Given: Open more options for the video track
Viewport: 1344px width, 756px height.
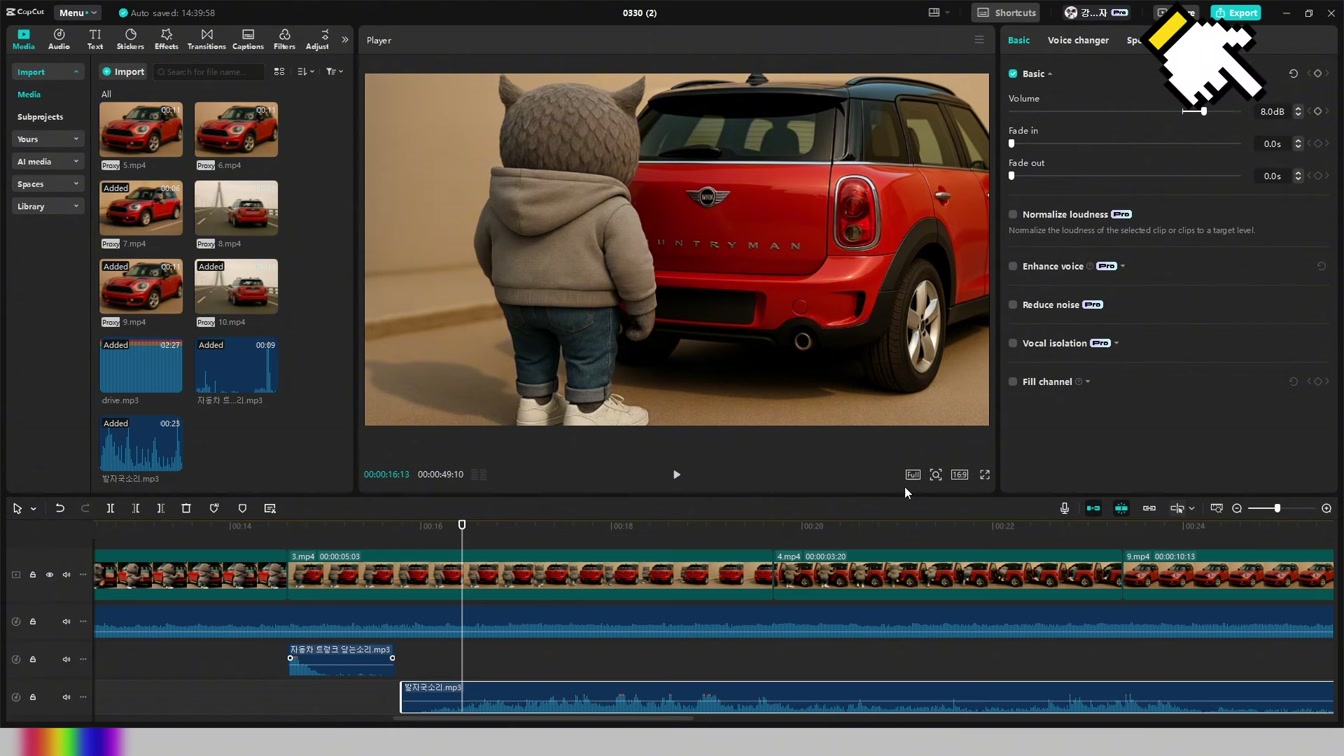Looking at the screenshot, I should [x=83, y=575].
